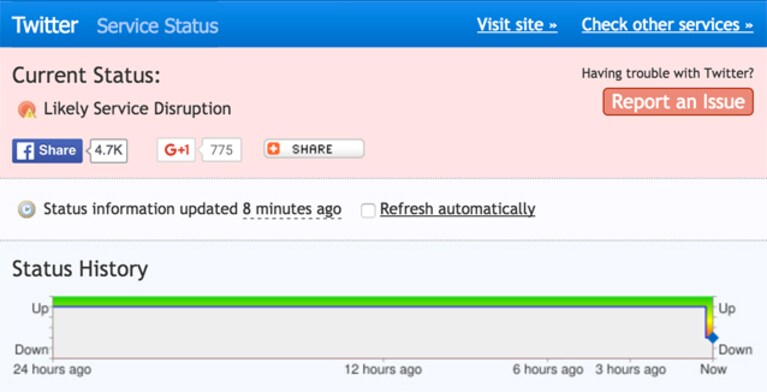Screen dimensions: 767x392
Task: Click the service disruption warning icon
Action: (x=27, y=109)
